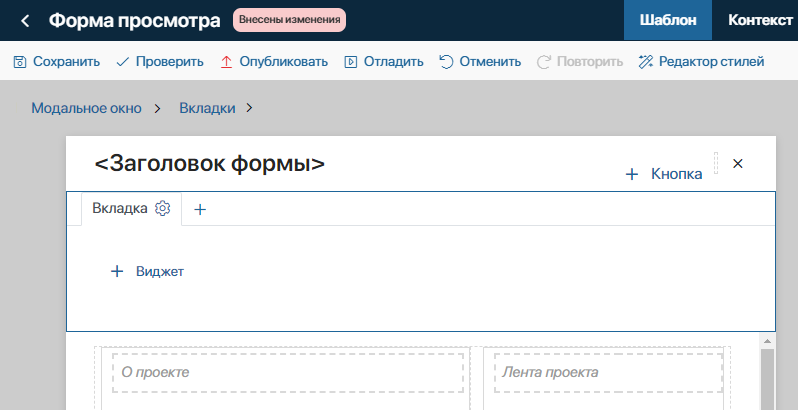Click the Save floppy disk icon
Image resolution: width=798 pixels, height=410 pixels.
point(19,62)
